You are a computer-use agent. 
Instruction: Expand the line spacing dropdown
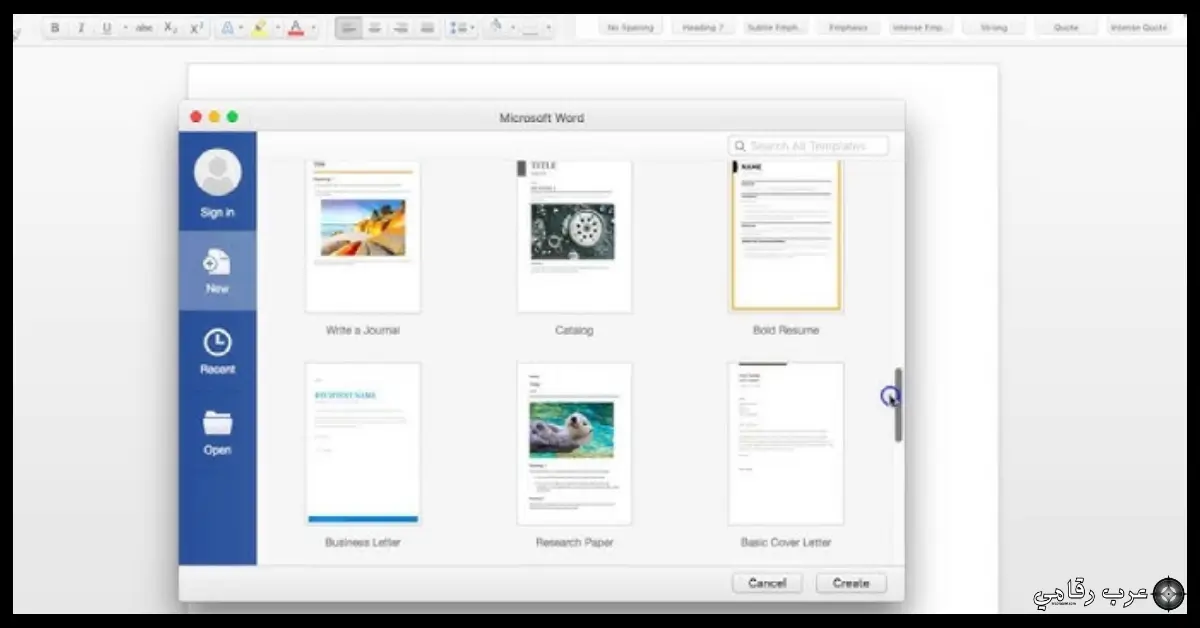pyautogui.click(x=473, y=28)
